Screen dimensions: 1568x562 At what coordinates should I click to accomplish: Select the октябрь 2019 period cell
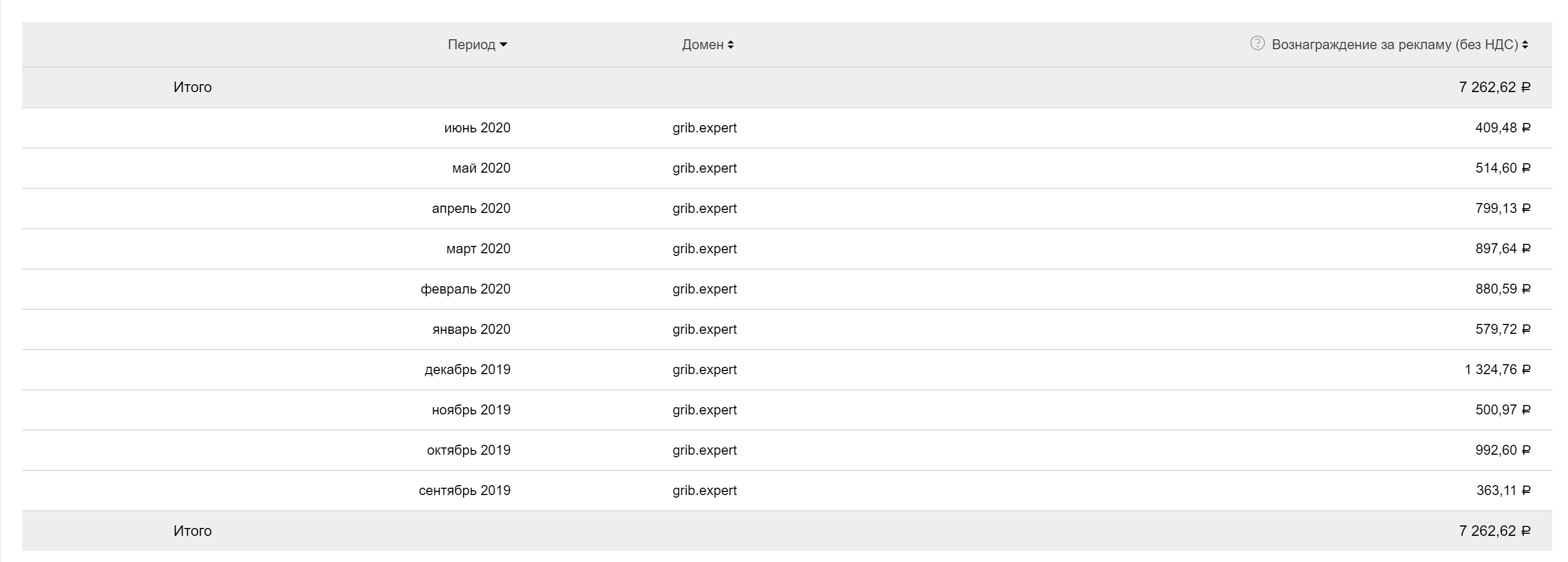click(x=469, y=450)
